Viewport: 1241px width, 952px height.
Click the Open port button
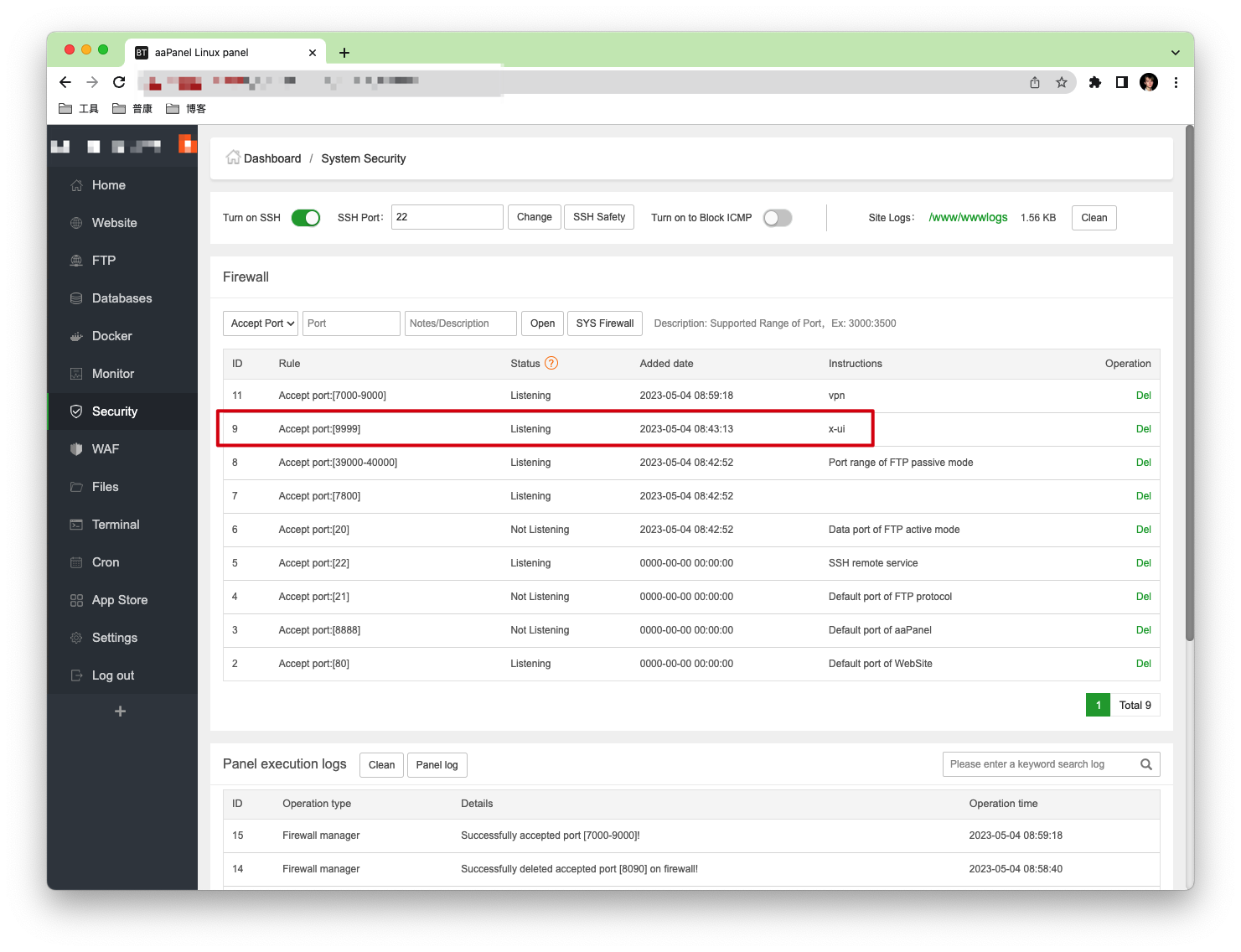click(542, 323)
